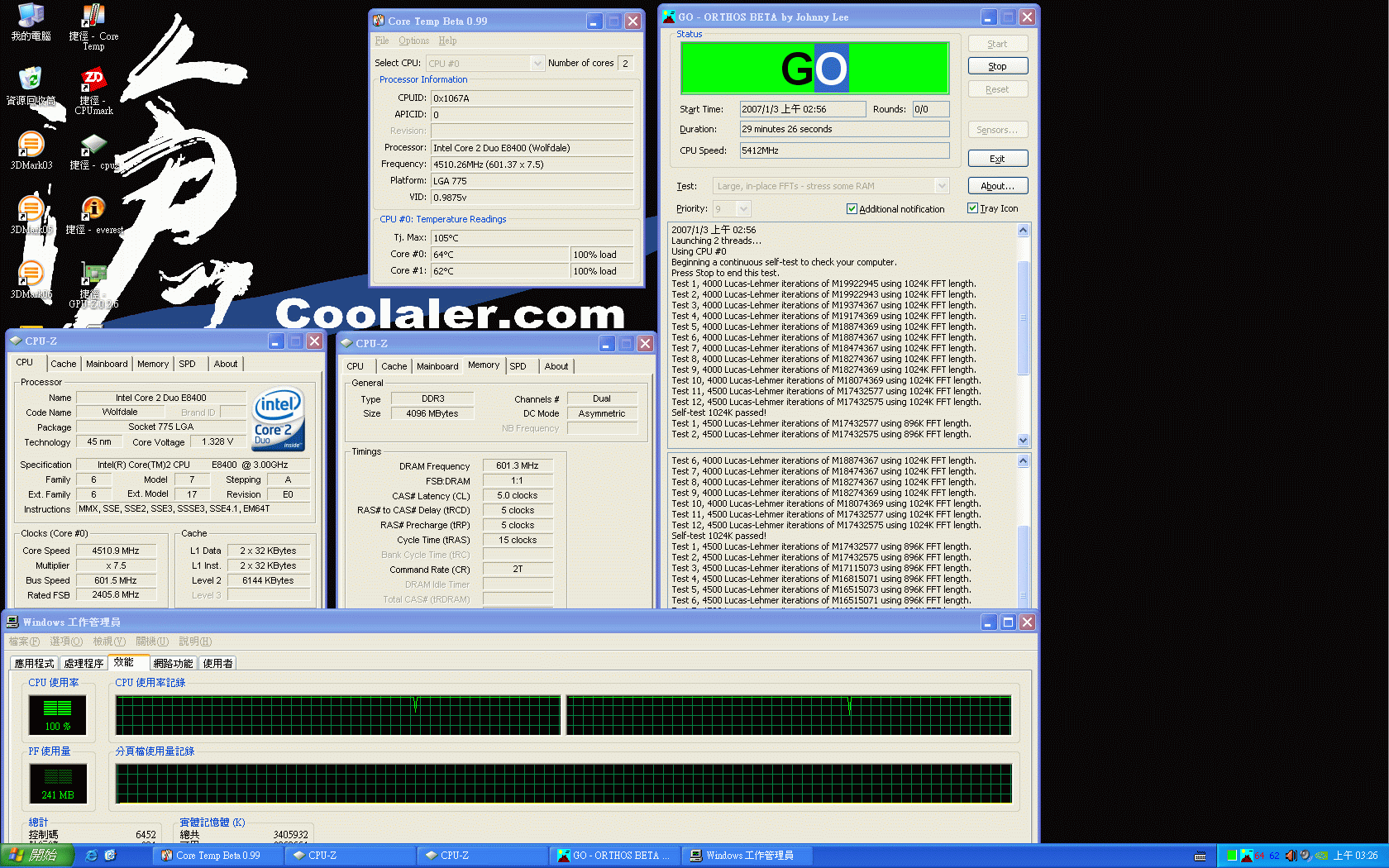Click the Intel Core 2 Duo logo in CPU-Z
Viewport: 1389px width, 868px height.
click(x=278, y=419)
